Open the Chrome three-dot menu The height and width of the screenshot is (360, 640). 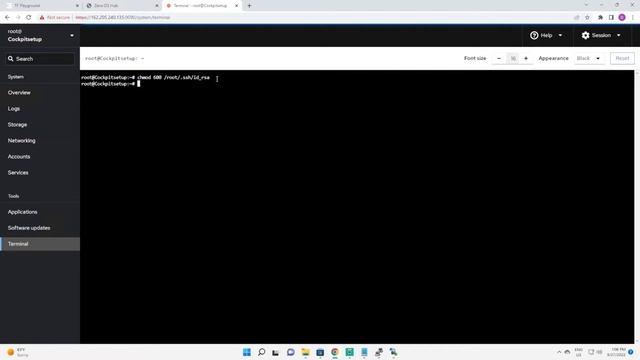(x=633, y=18)
